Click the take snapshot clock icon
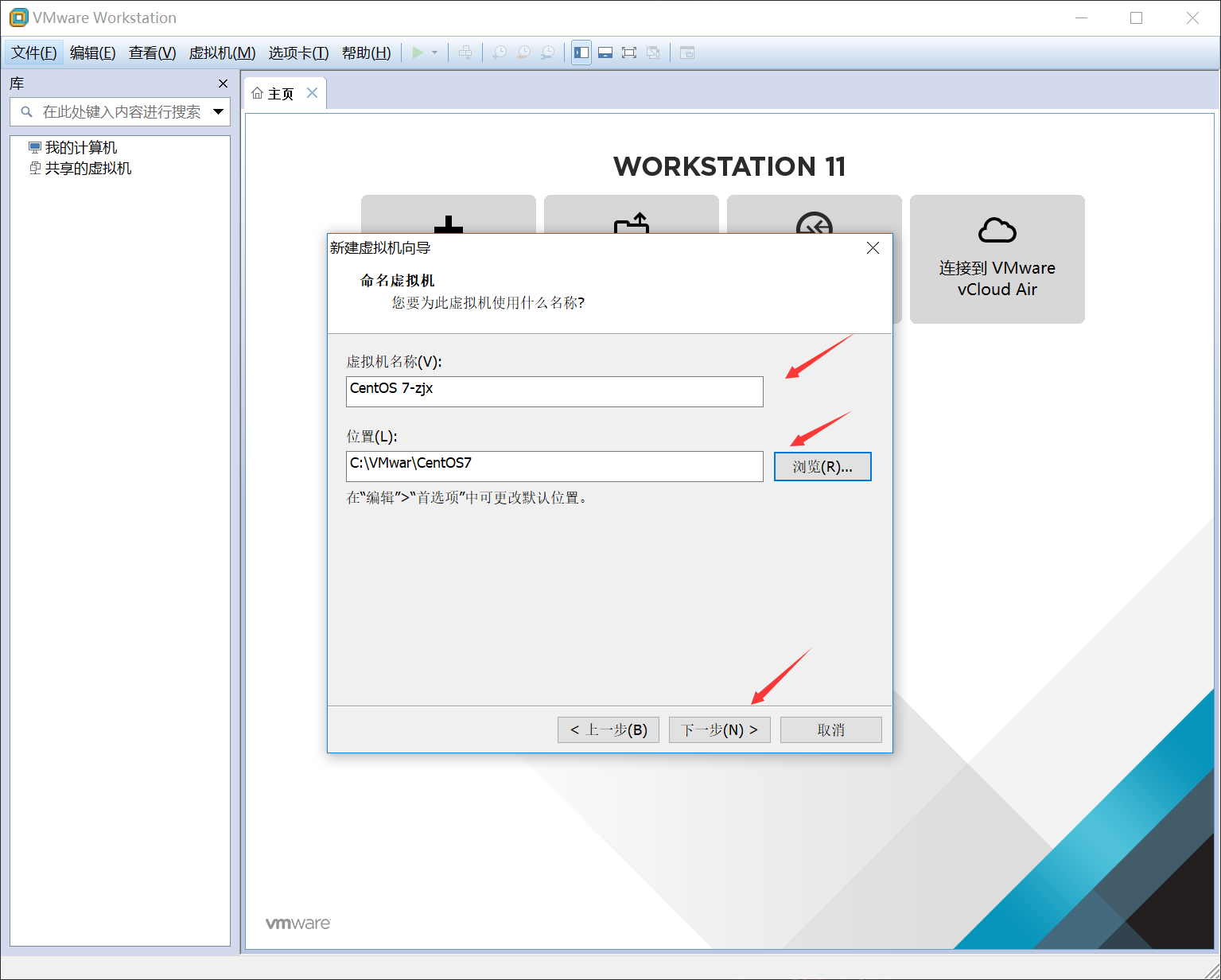The image size is (1221, 980). (x=500, y=52)
